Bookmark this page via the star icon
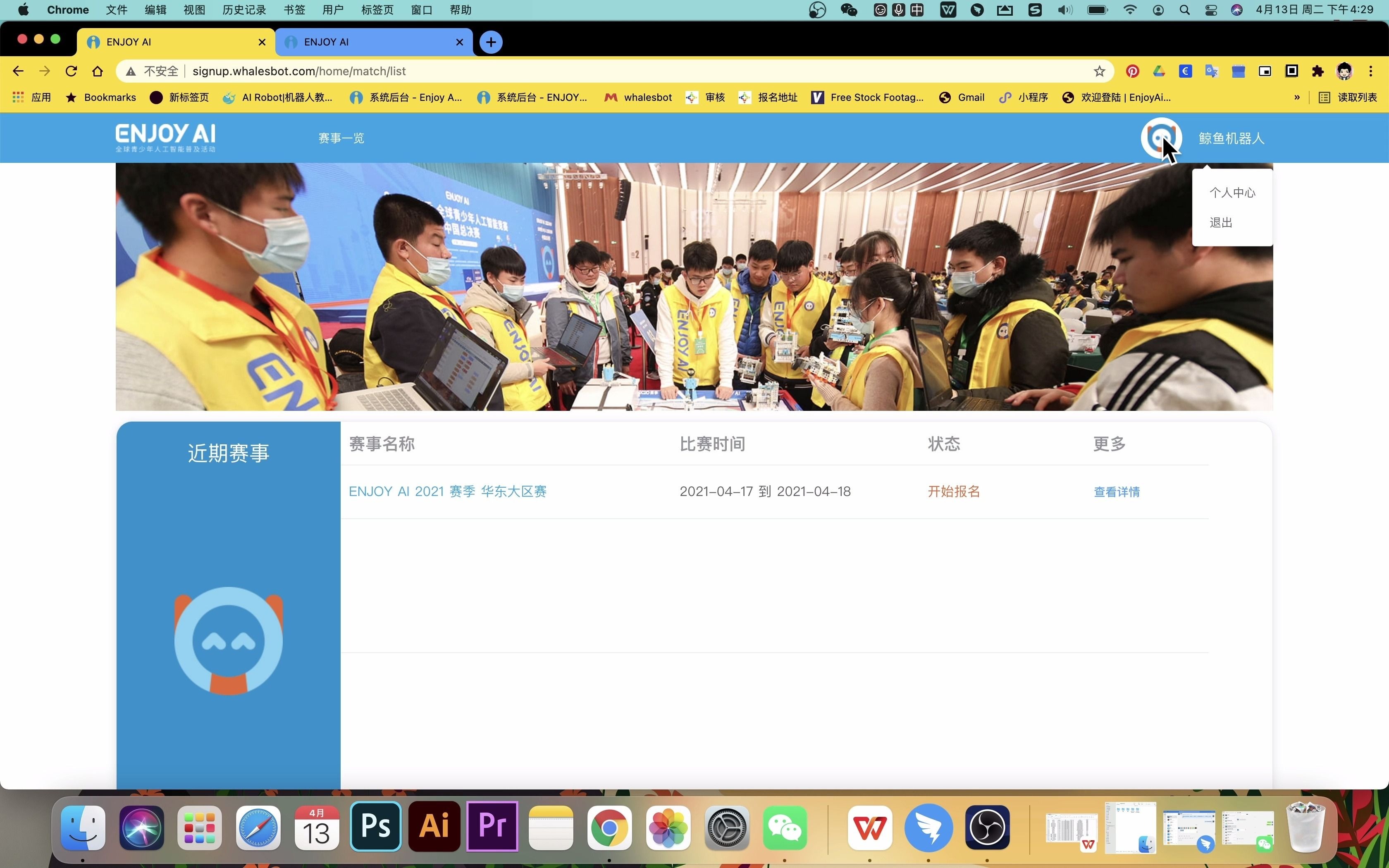1389x868 pixels. coord(1099,71)
